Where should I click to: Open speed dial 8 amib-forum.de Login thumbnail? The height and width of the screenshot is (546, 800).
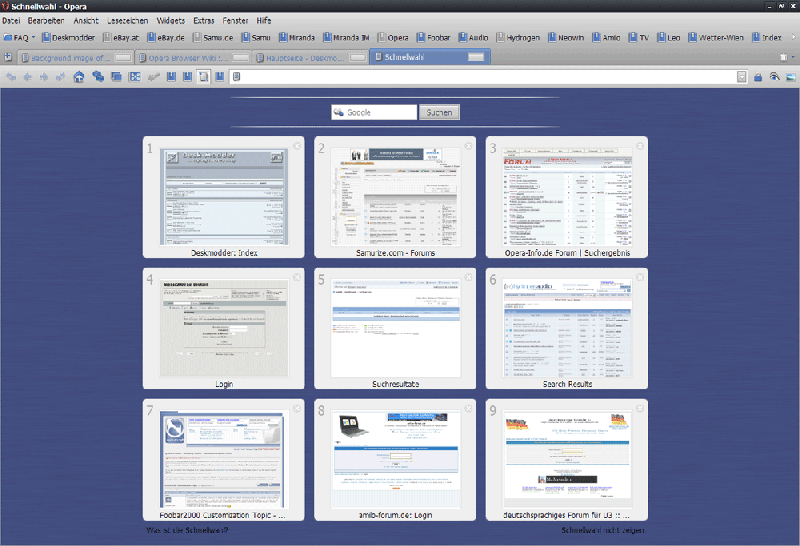tap(395, 460)
